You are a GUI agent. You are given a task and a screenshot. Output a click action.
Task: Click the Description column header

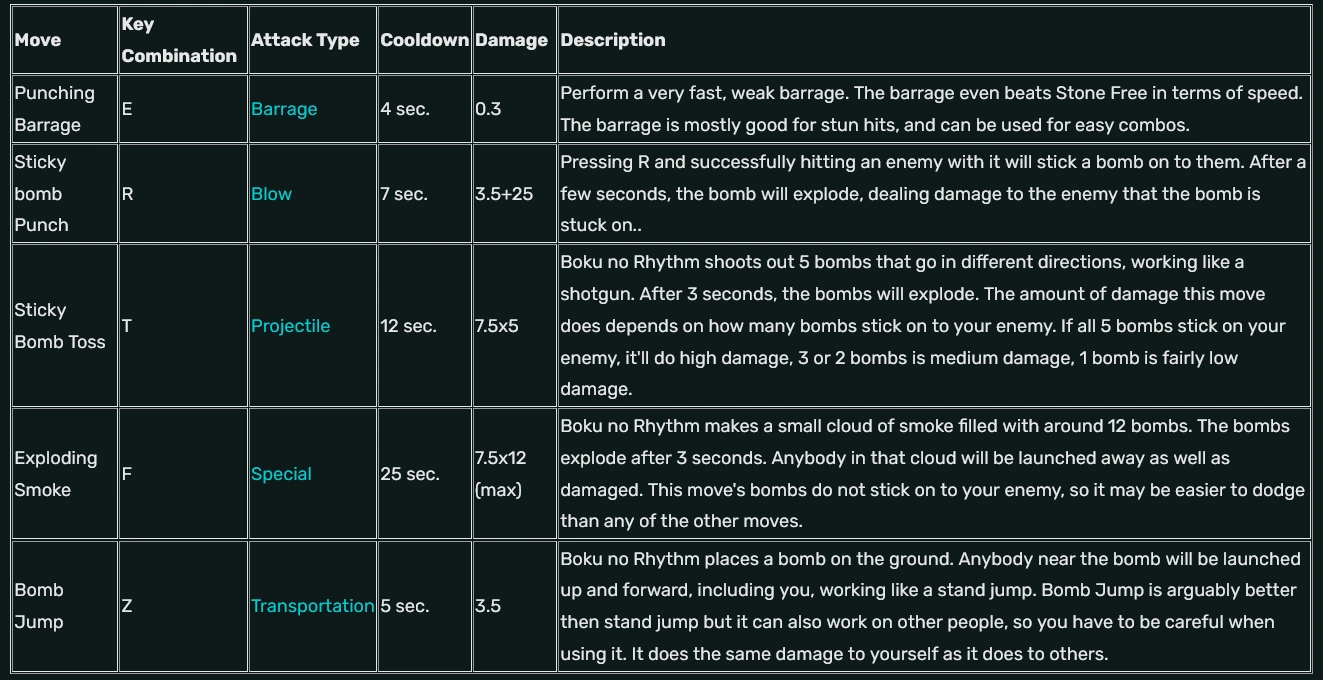[x=613, y=40]
